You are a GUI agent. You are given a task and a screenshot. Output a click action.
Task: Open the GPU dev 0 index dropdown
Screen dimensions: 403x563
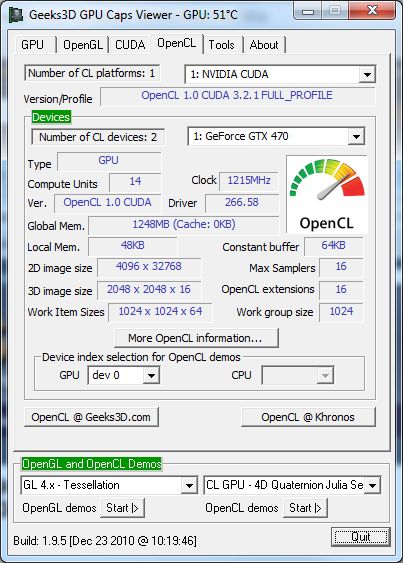click(151, 376)
